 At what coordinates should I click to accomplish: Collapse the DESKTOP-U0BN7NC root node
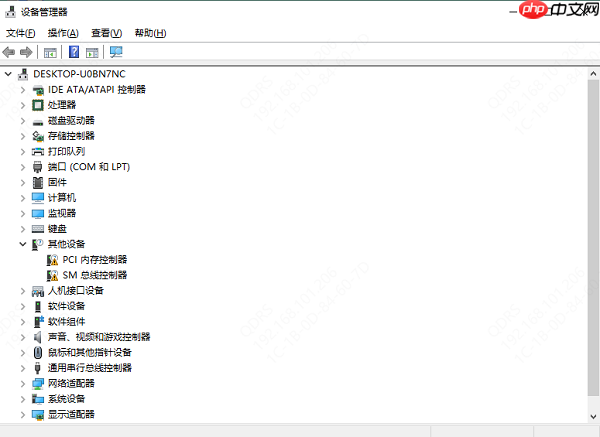click(8, 74)
